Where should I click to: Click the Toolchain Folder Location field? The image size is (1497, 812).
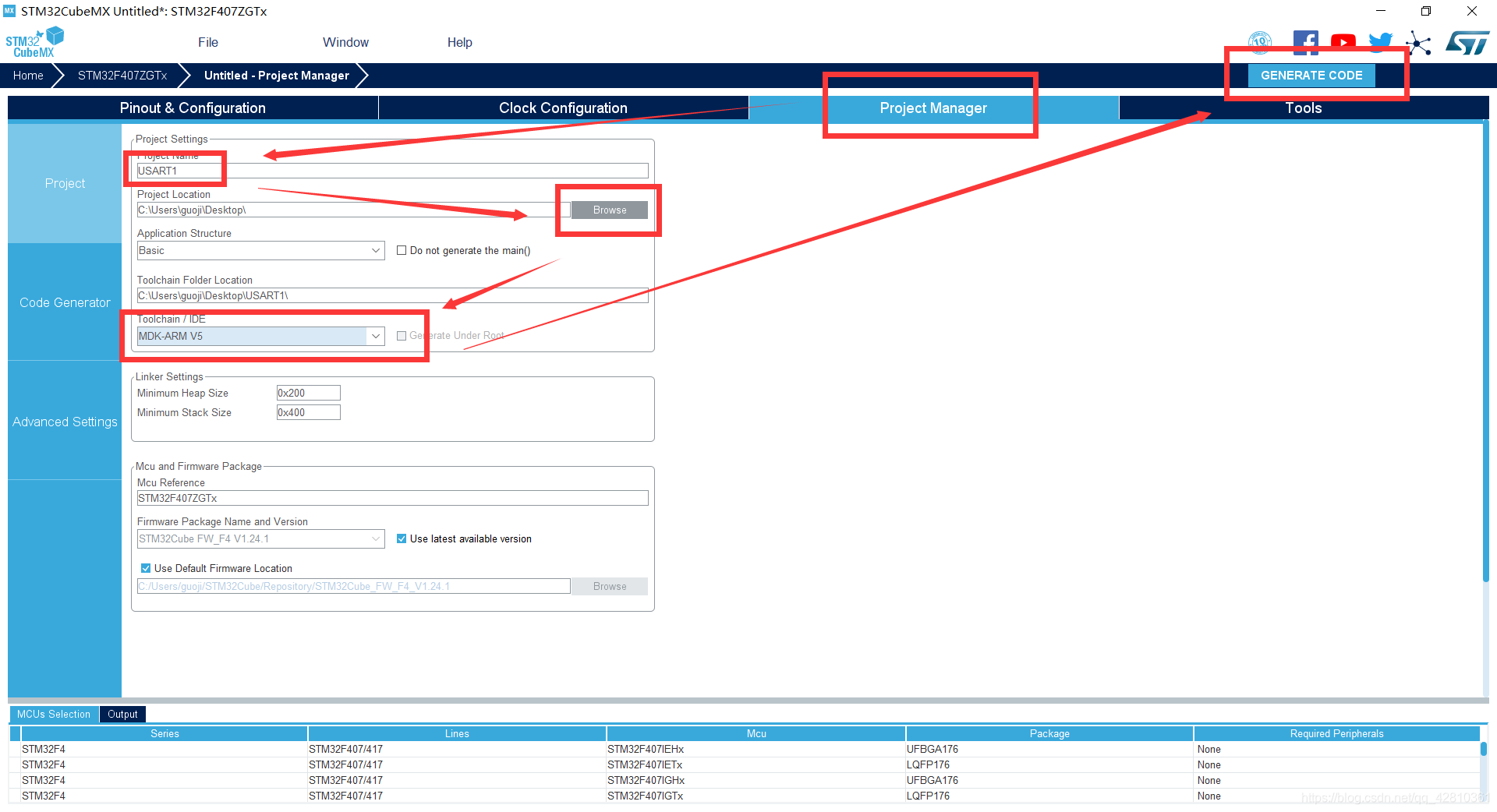click(x=392, y=295)
